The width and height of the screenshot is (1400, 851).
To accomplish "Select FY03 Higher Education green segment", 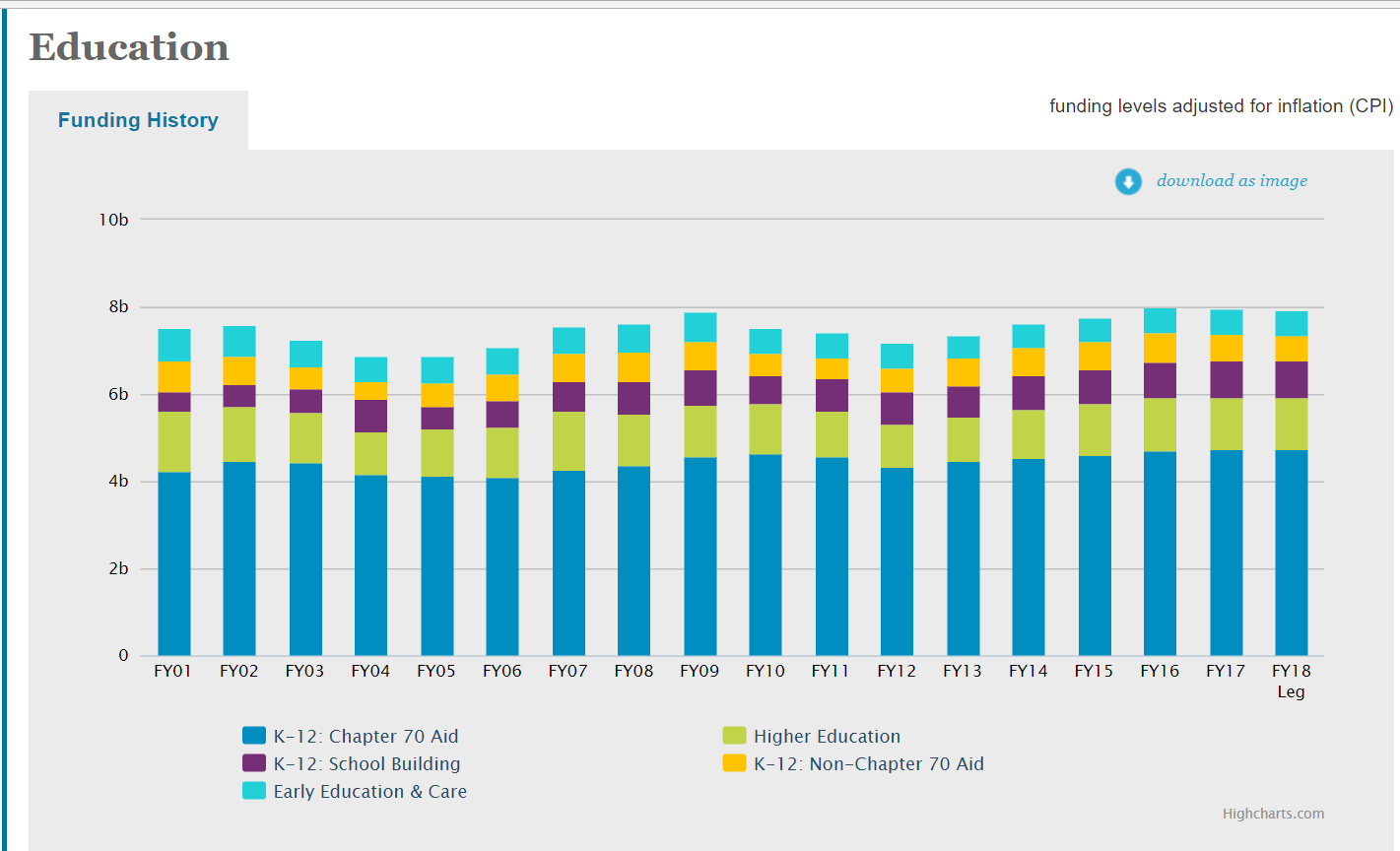I will pyautogui.click(x=305, y=438).
